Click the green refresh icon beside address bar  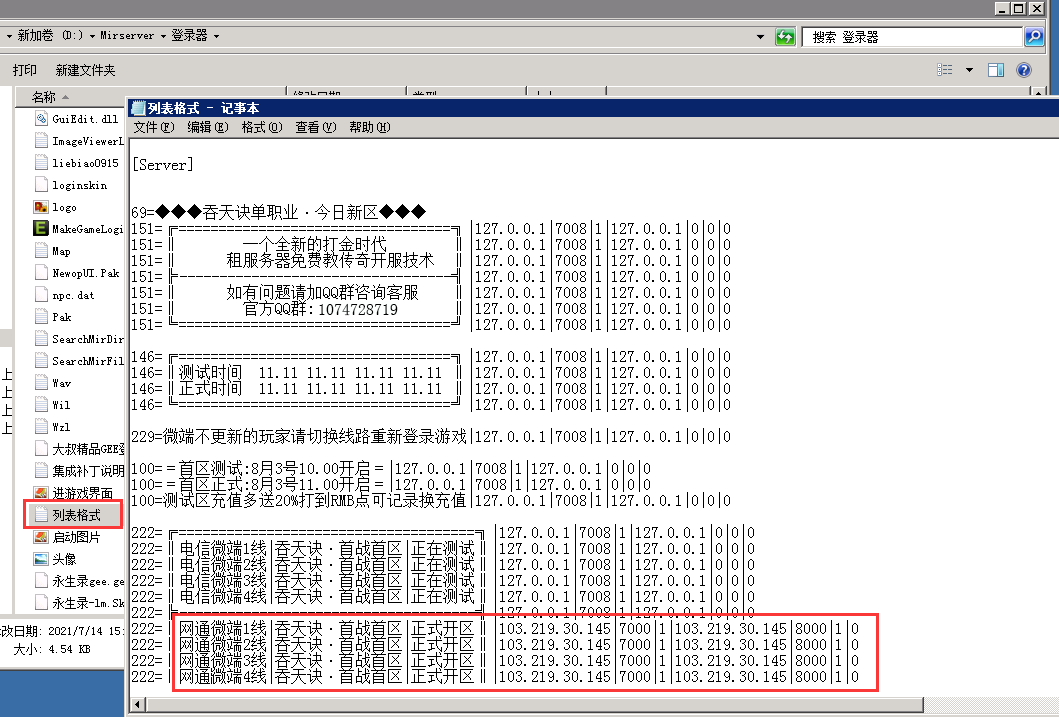point(786,37)
